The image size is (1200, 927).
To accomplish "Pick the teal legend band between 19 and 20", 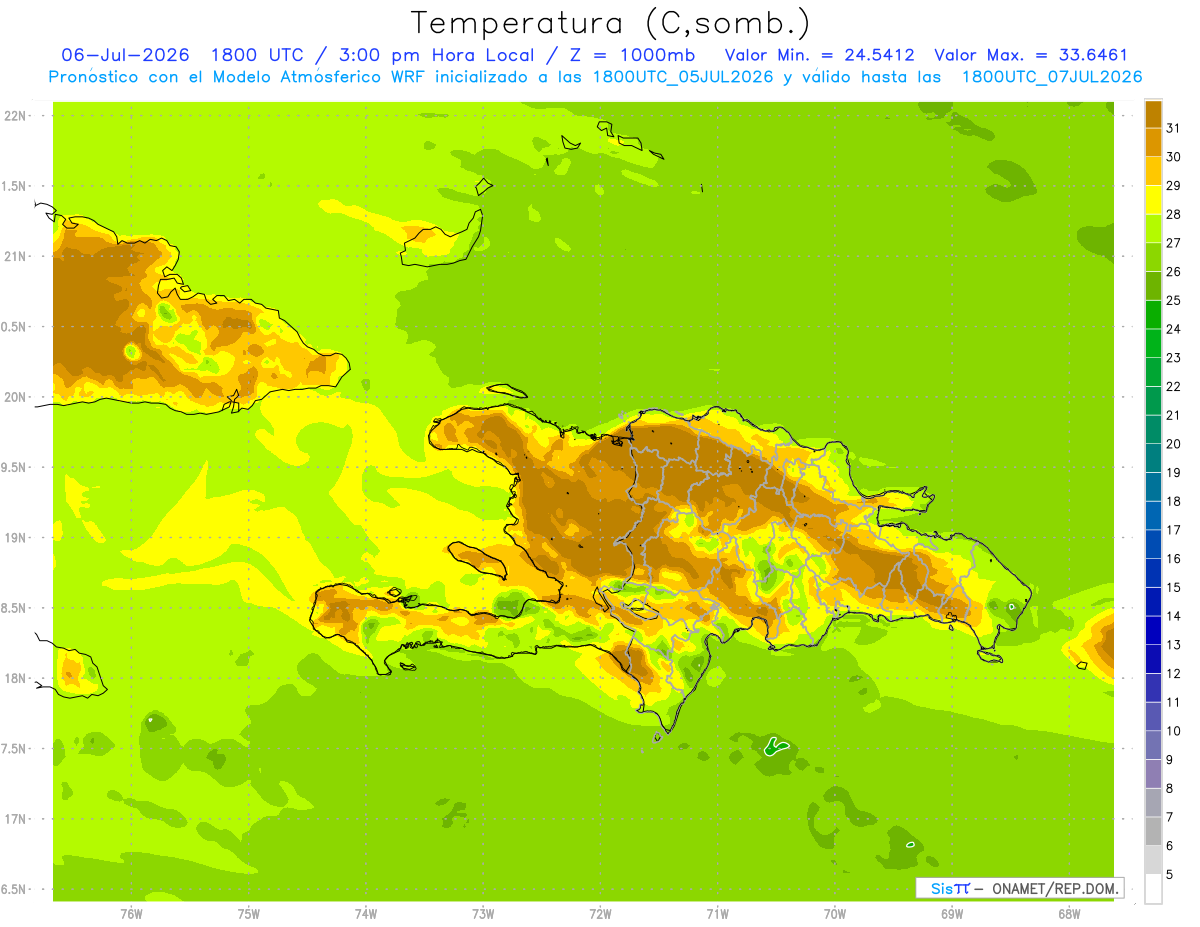I will pyautogui.click(x=1153, y=458).
